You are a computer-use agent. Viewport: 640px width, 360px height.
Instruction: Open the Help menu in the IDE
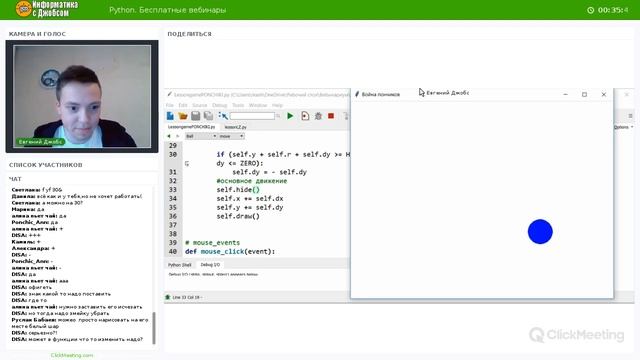click(x=277, y=105)
